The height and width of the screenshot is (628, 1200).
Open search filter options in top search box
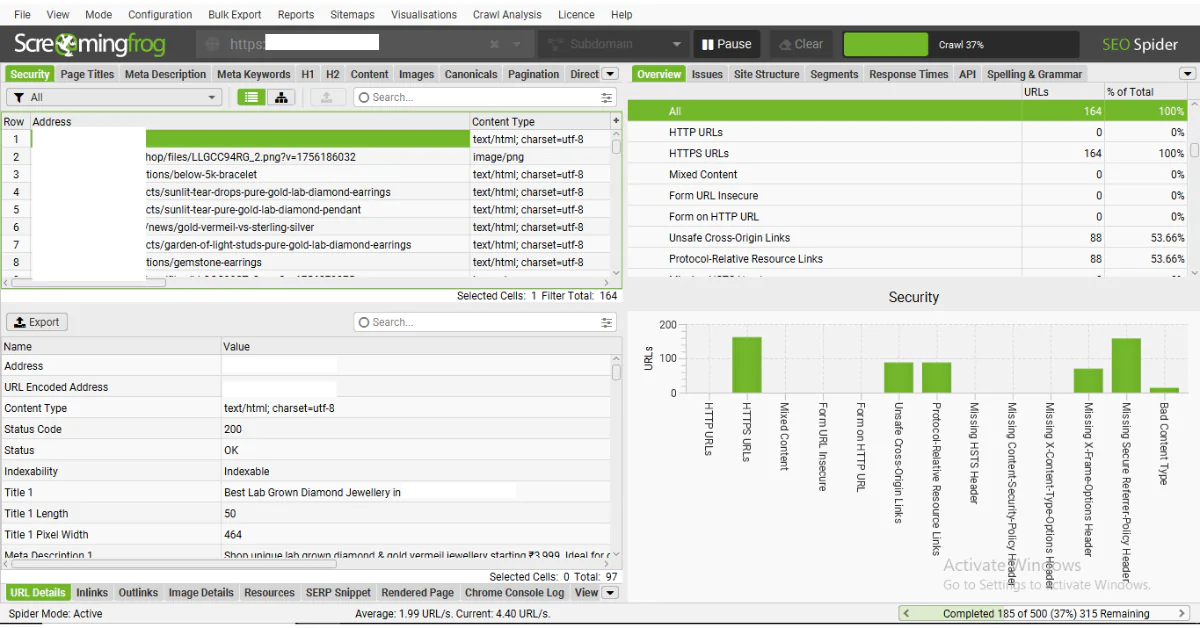(607, 97)
